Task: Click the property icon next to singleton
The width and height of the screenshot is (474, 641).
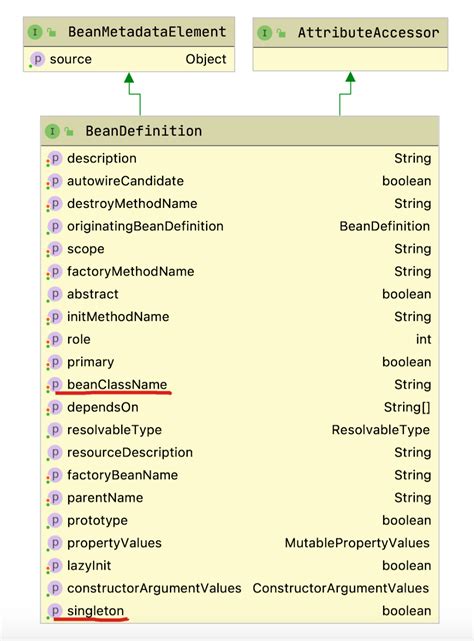Action: pos(54,610)
